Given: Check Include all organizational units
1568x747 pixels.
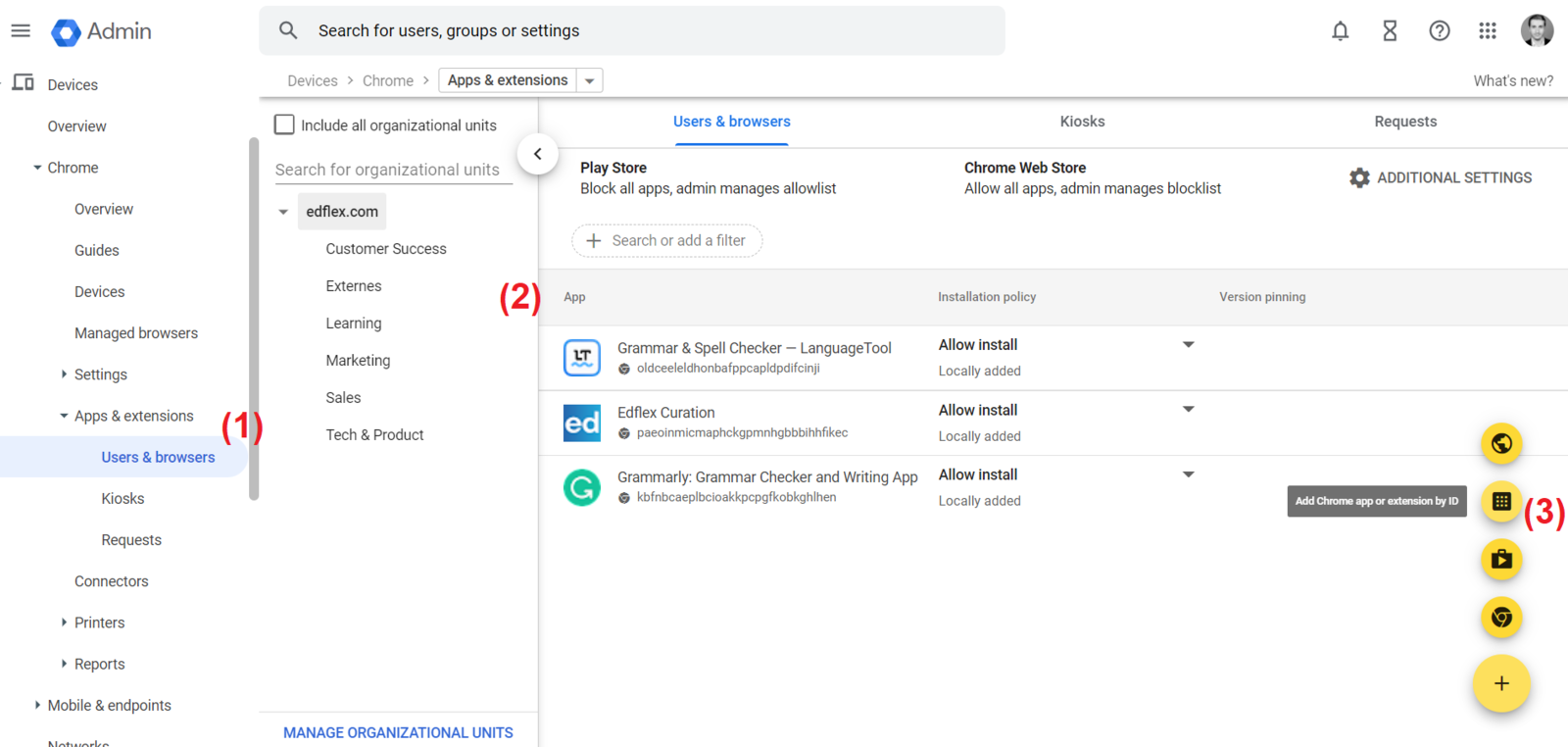Looking at the screenshot, I should click(x=284, y=124).
